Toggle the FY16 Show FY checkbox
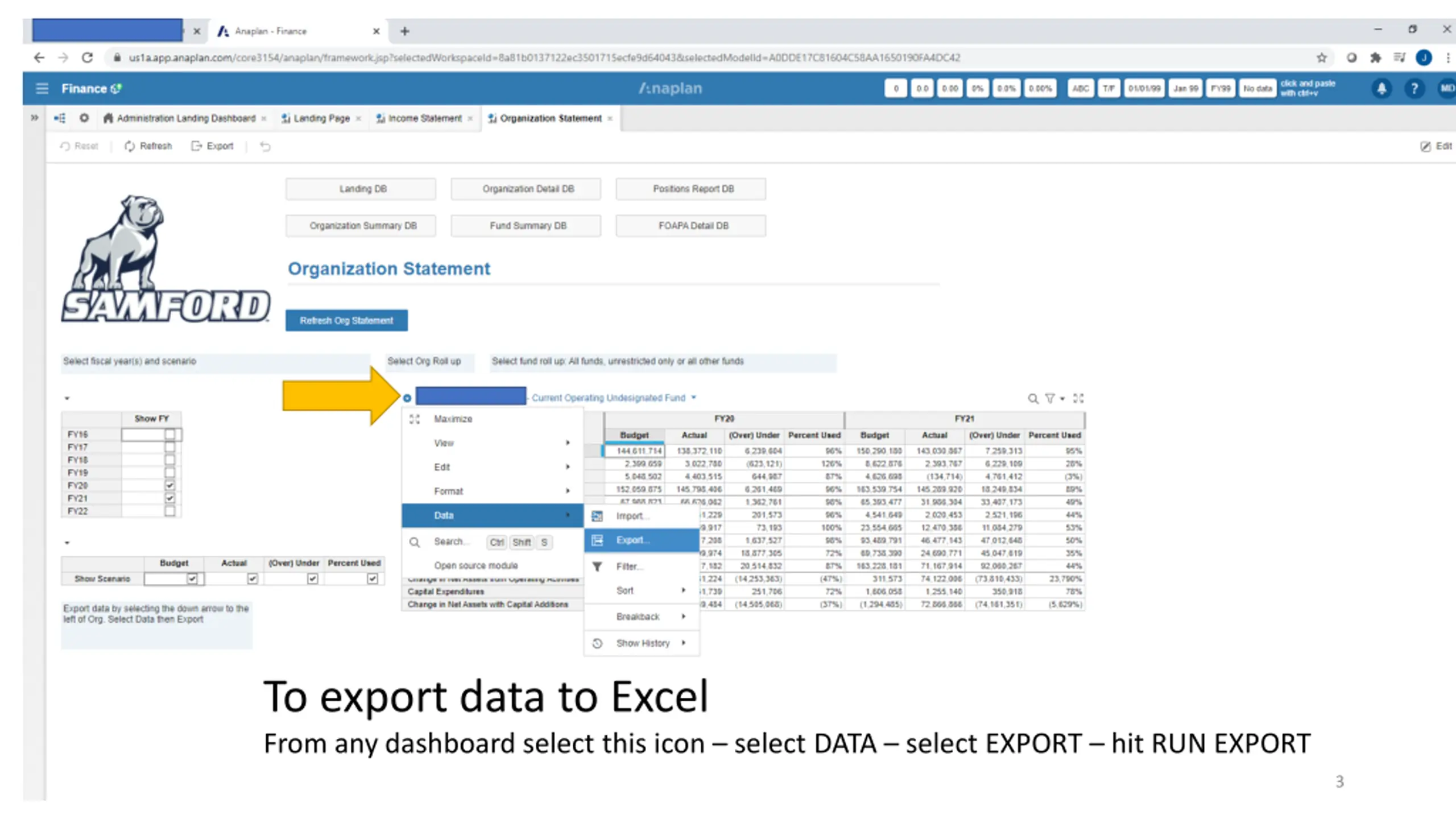The width and height of the screenshot is (1456, 819). (169, 435)
